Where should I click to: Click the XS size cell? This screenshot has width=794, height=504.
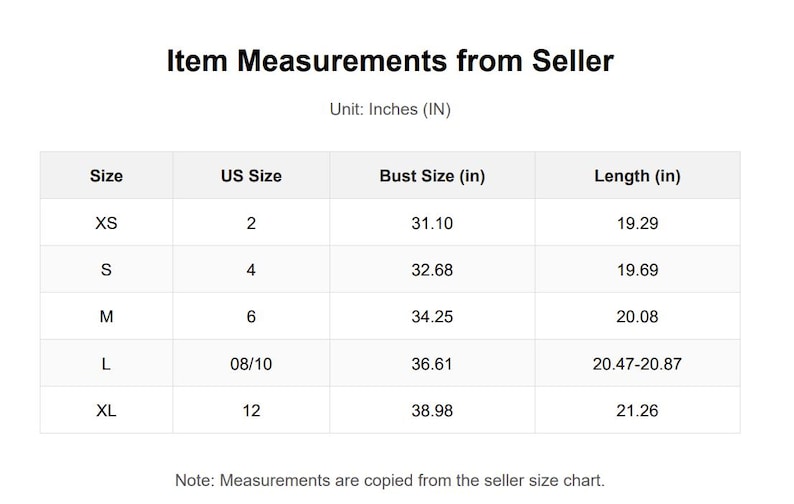click(x=106, y=223)
